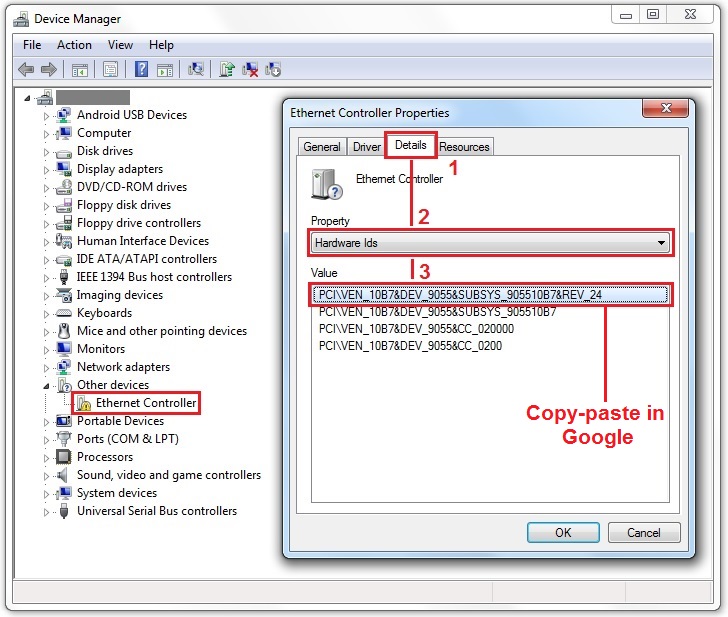728x617 pixels.
Task: Click the blue Help question-mark toolbar icon
Action: [x=141, y=69]
